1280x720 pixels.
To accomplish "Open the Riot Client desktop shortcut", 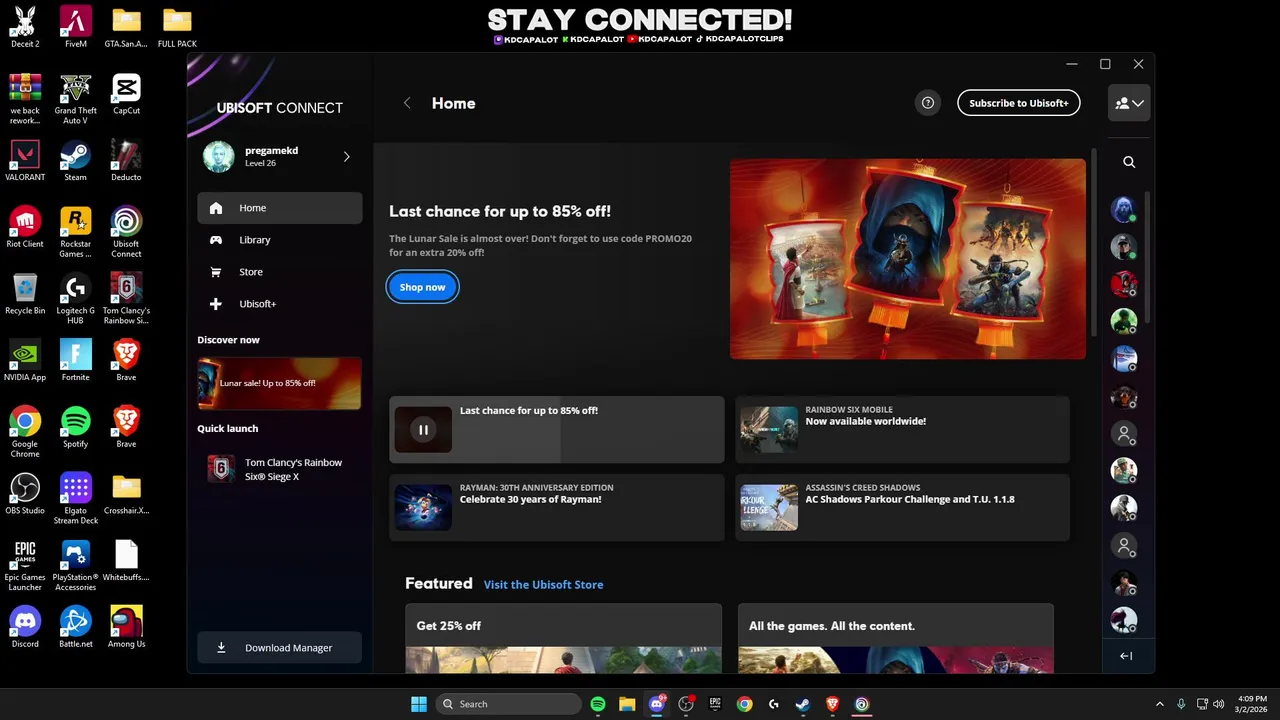I will coord(25,227).
